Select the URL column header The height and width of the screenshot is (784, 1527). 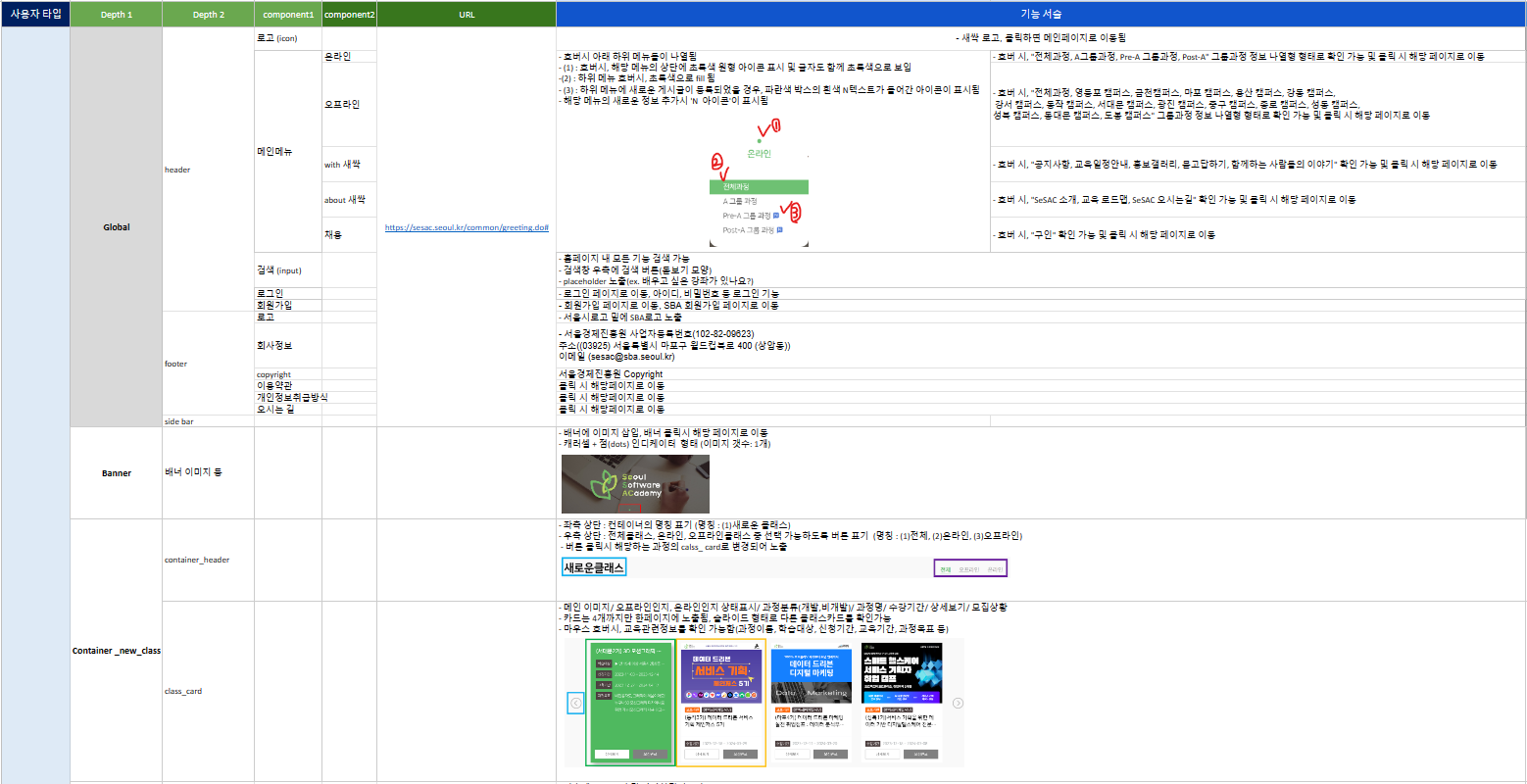[x=467, y=14]
